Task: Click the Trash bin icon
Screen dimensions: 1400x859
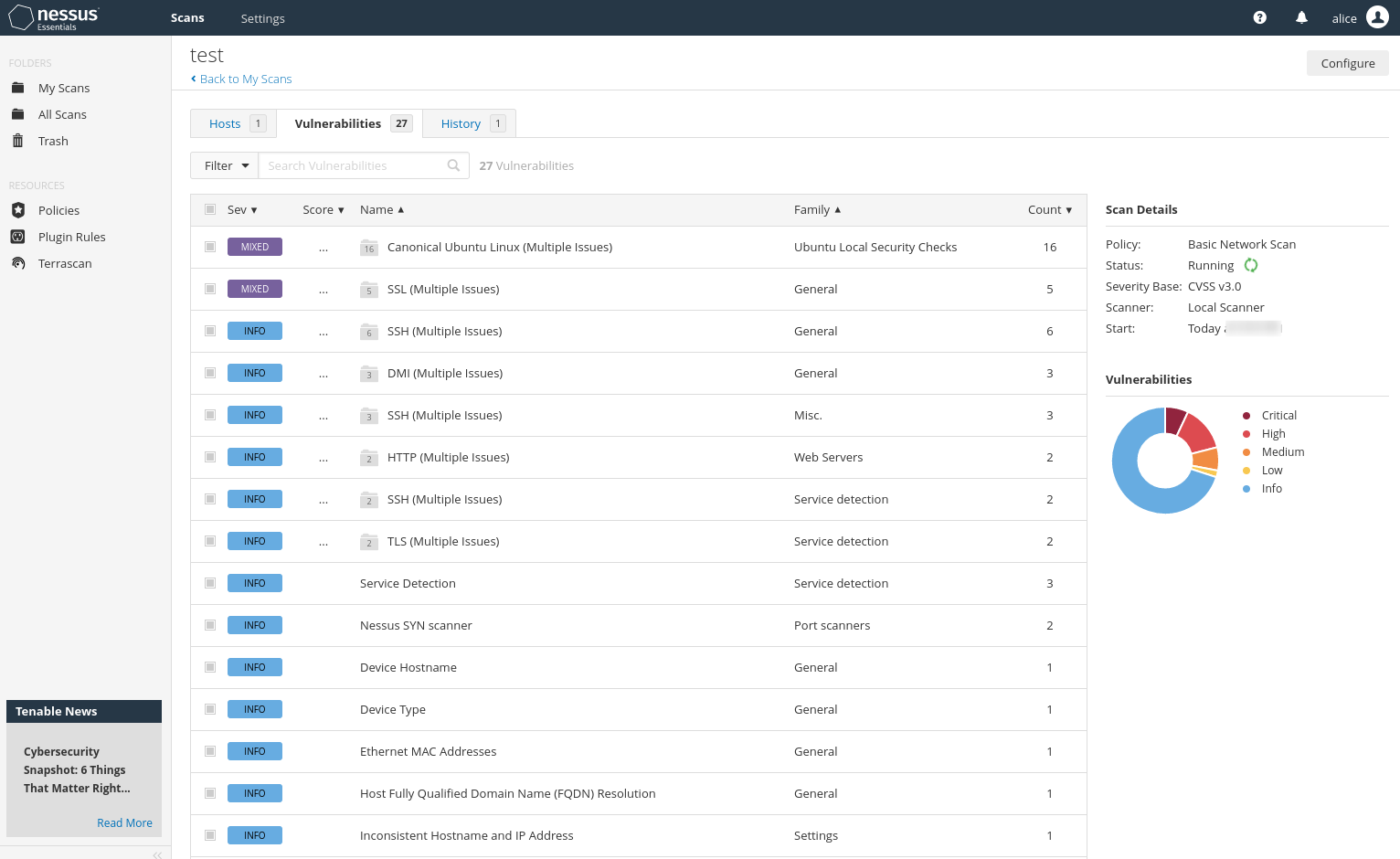Action: click(17, 141)
